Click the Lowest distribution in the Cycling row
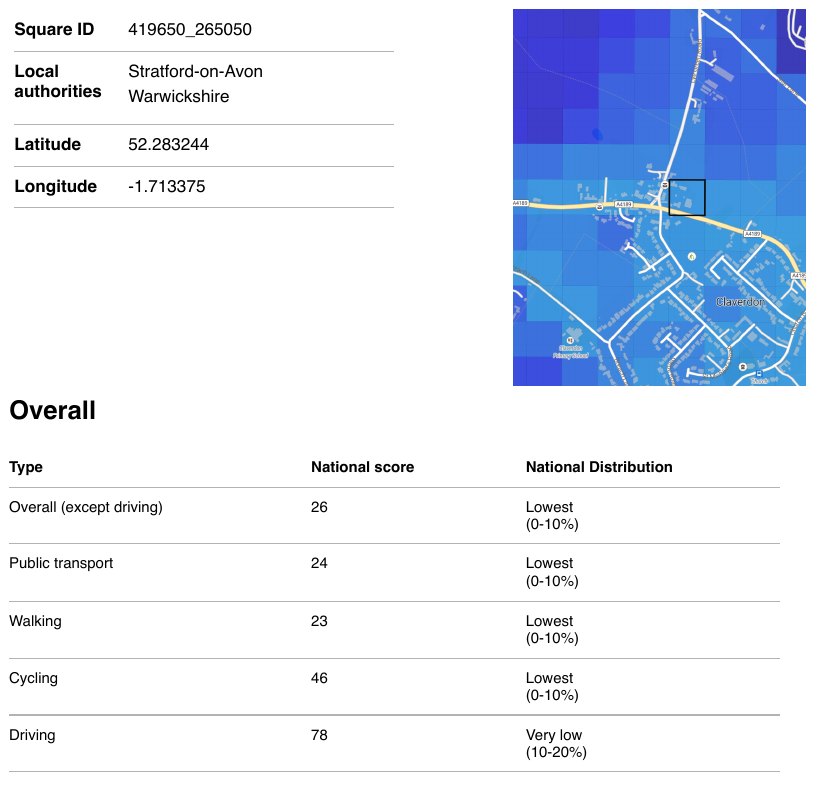820x790 pixels. point(552,686)
